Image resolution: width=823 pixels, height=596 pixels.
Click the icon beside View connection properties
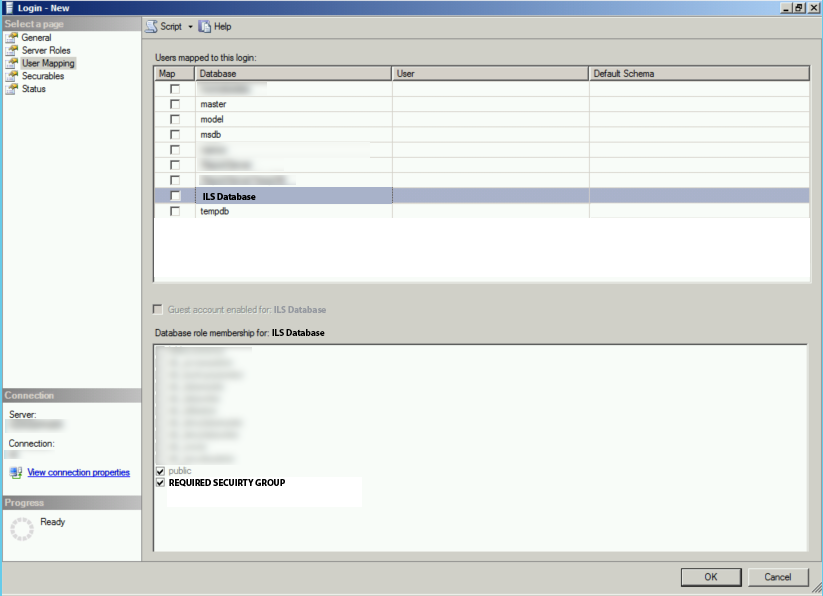click(16, 471)
